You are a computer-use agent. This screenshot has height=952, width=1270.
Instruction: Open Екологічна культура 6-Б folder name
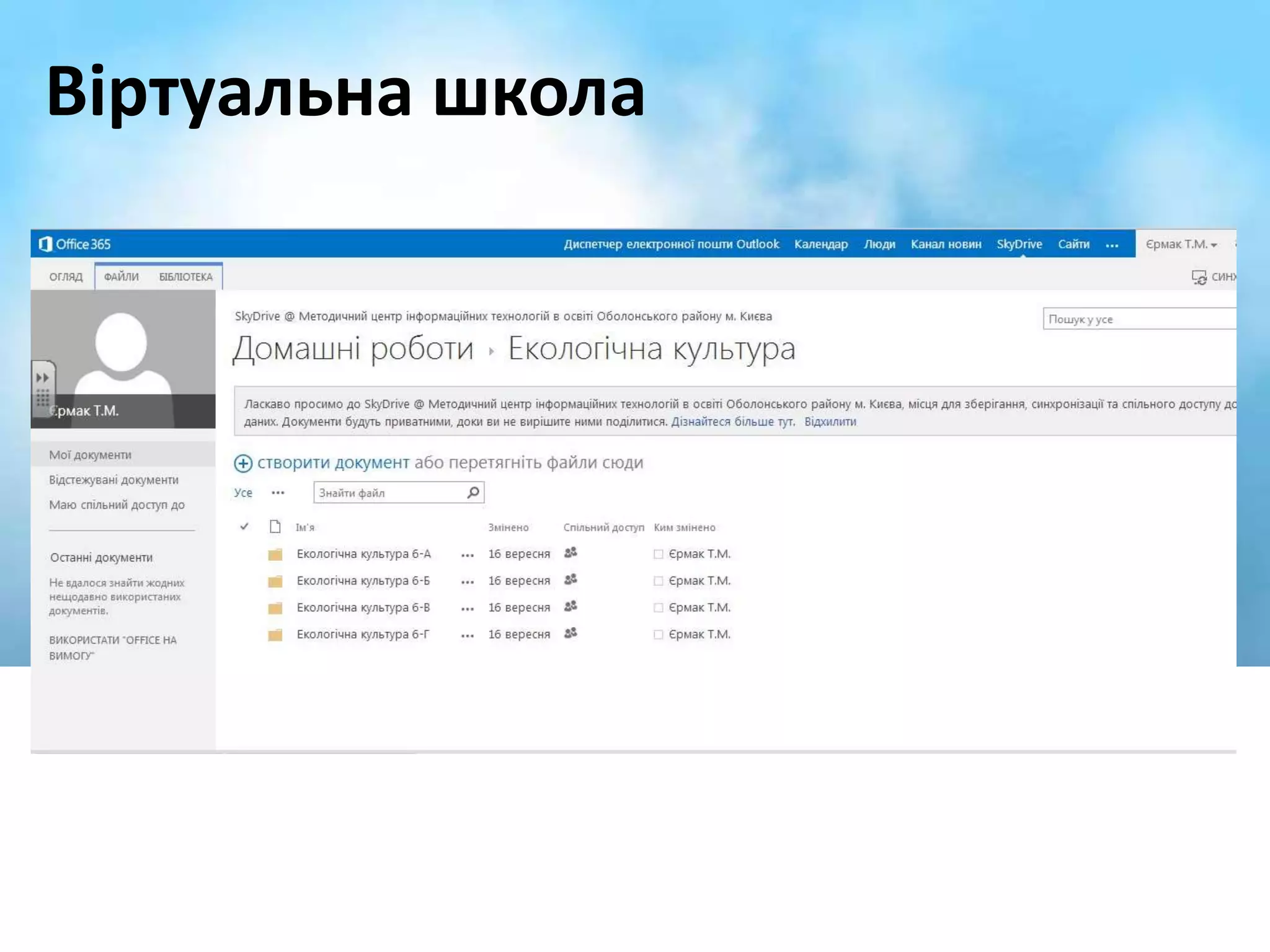(363, 581)
